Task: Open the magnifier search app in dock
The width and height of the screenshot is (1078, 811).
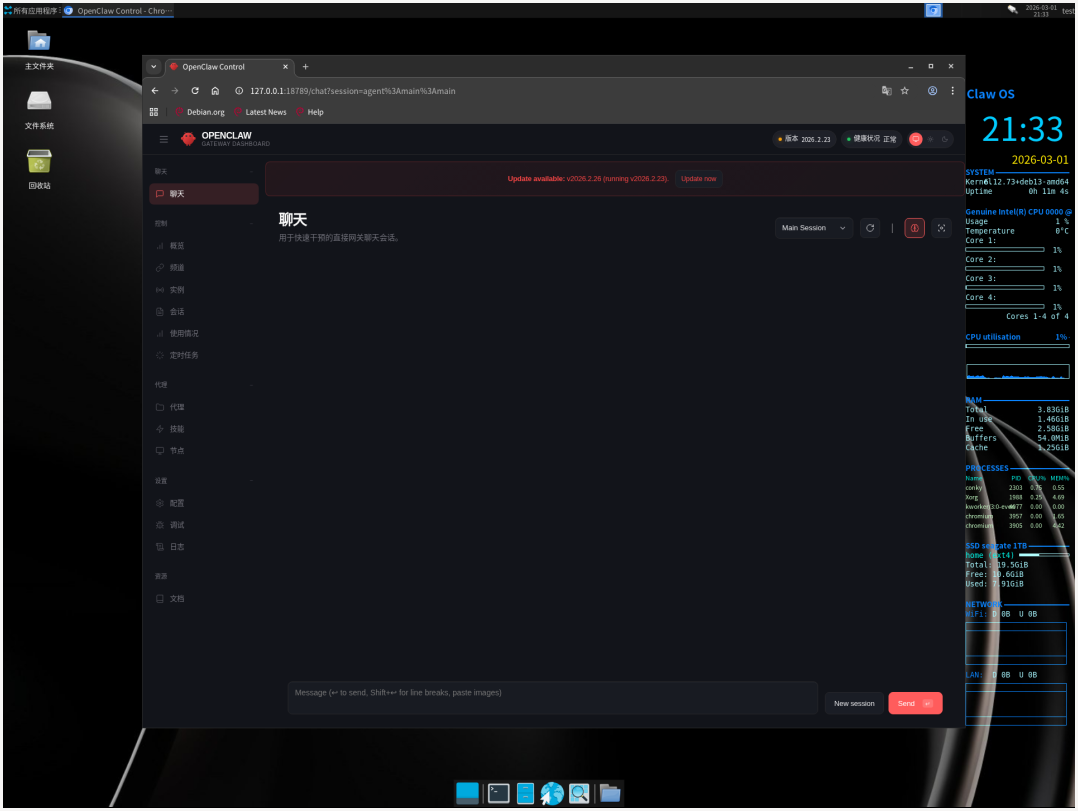Action: [579, 793]
